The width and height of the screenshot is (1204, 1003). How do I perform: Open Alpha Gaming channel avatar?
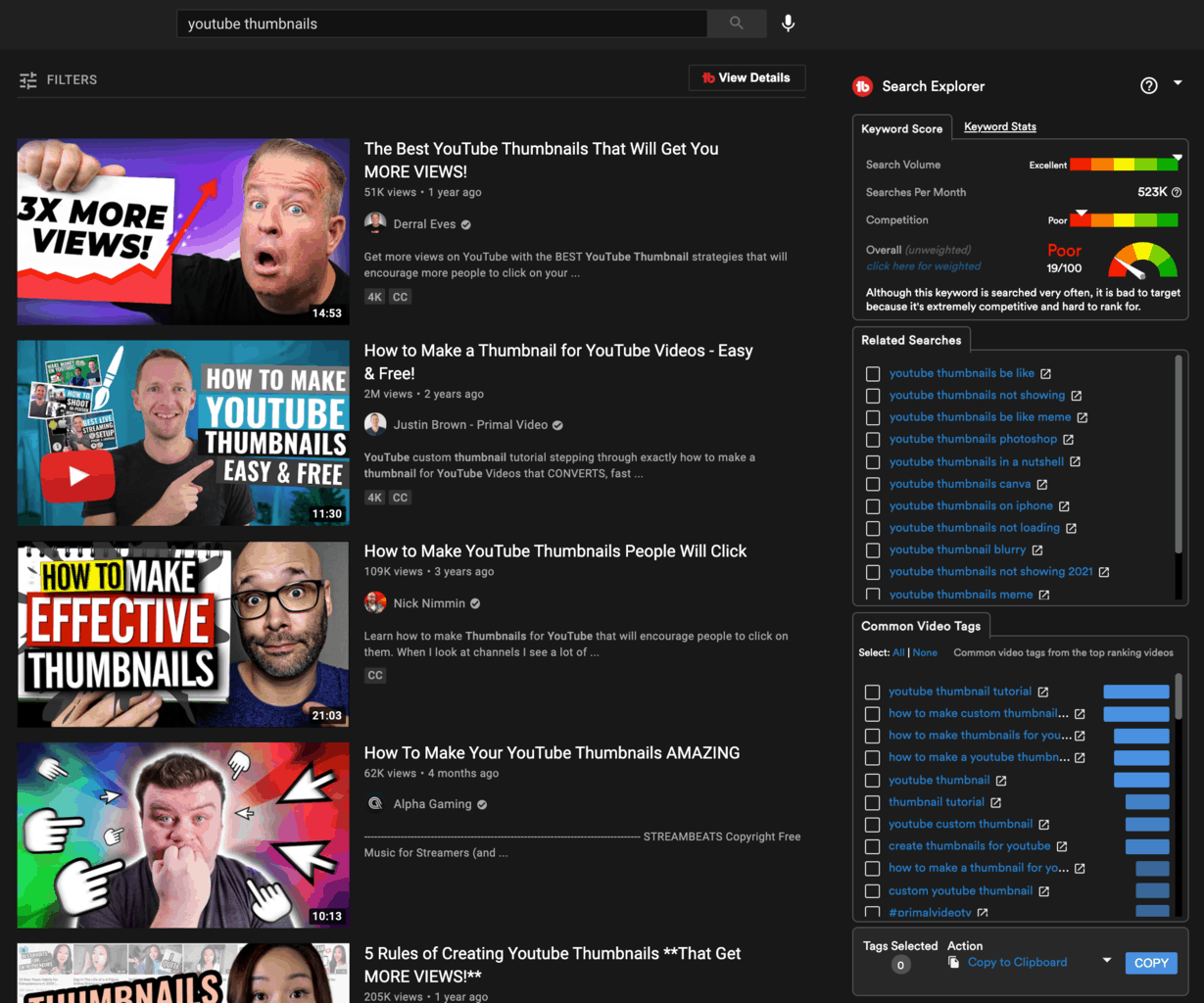tap(375, 804)
